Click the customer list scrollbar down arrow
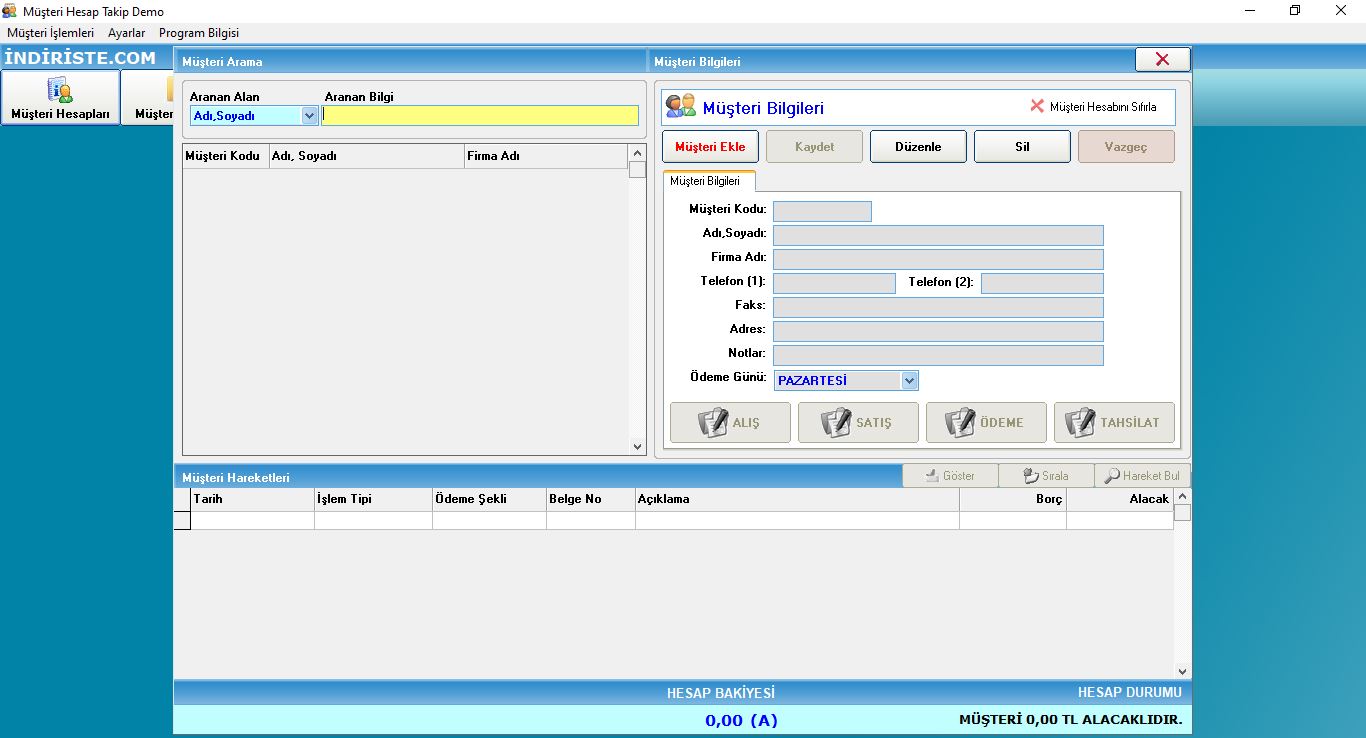The width and height of the screenshot is (1366, 738). 637,447
